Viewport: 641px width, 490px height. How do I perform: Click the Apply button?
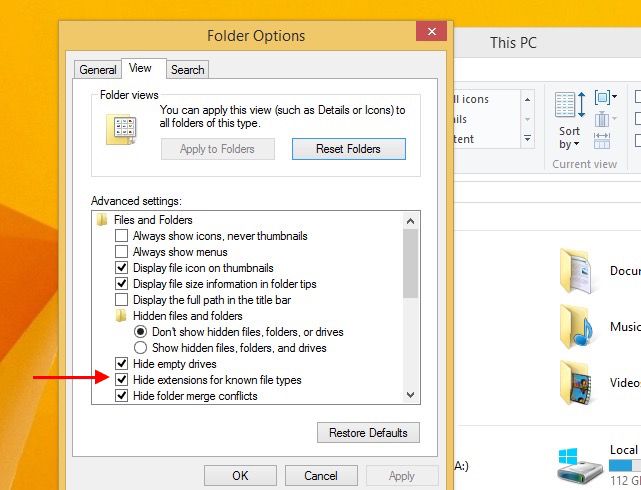[x=402, y=476]
